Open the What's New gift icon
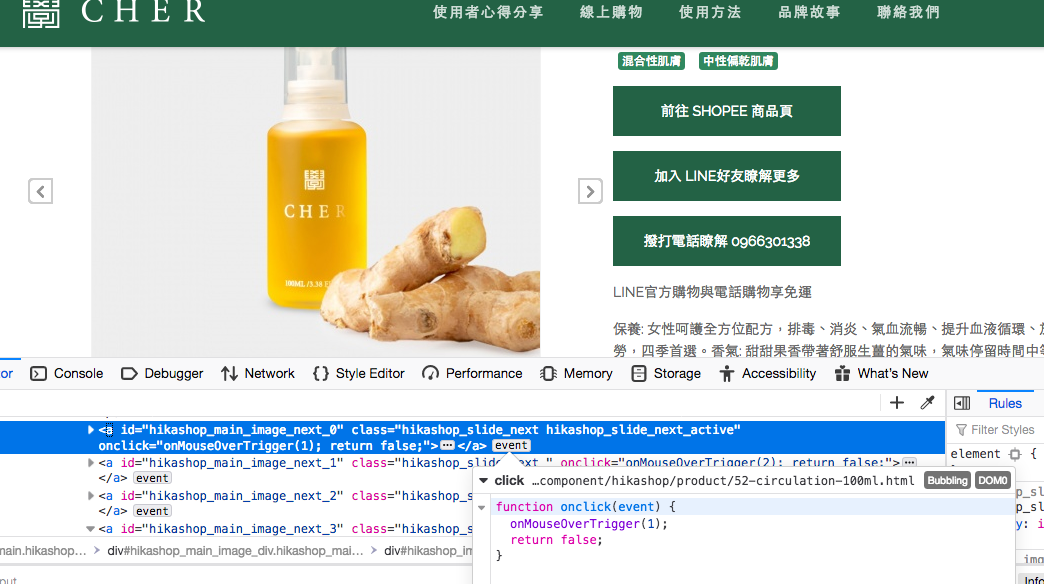The width and height of the screenshot is (1044, 584). (842, 374)
